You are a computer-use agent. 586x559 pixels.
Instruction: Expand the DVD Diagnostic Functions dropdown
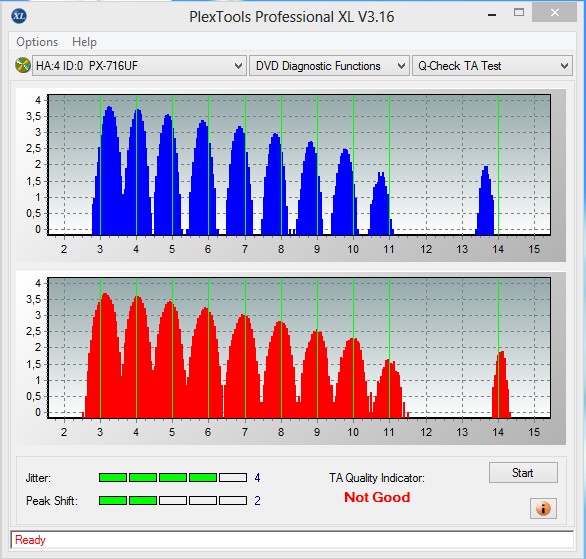click(329, 66)
